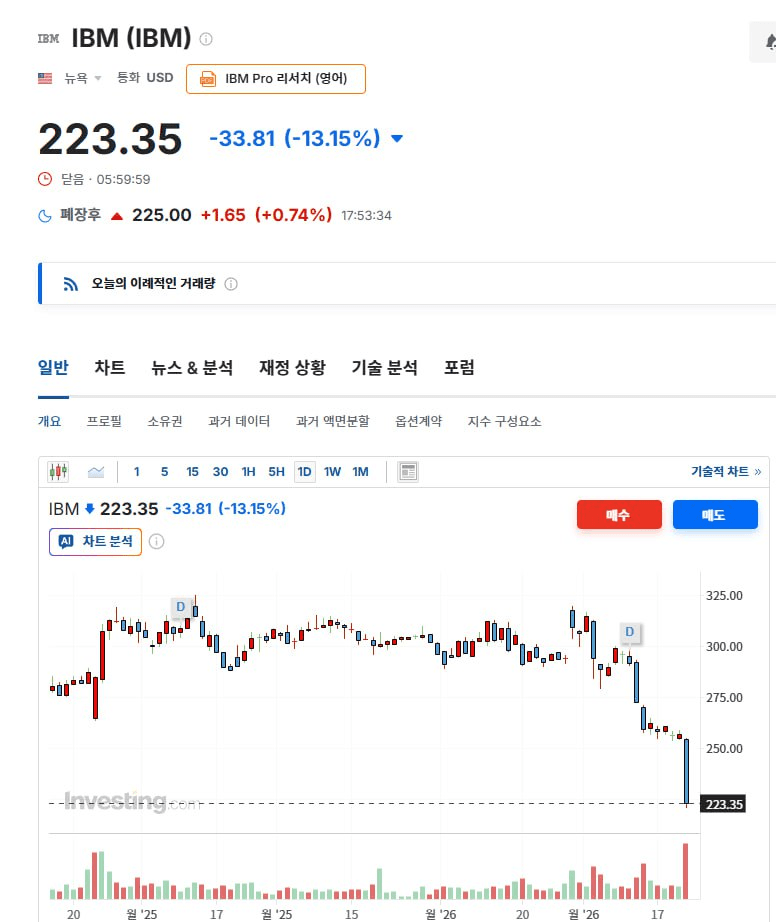Open the 뉴욕 exchange dropdown
The image size is (776, 922).
[83, 78]
